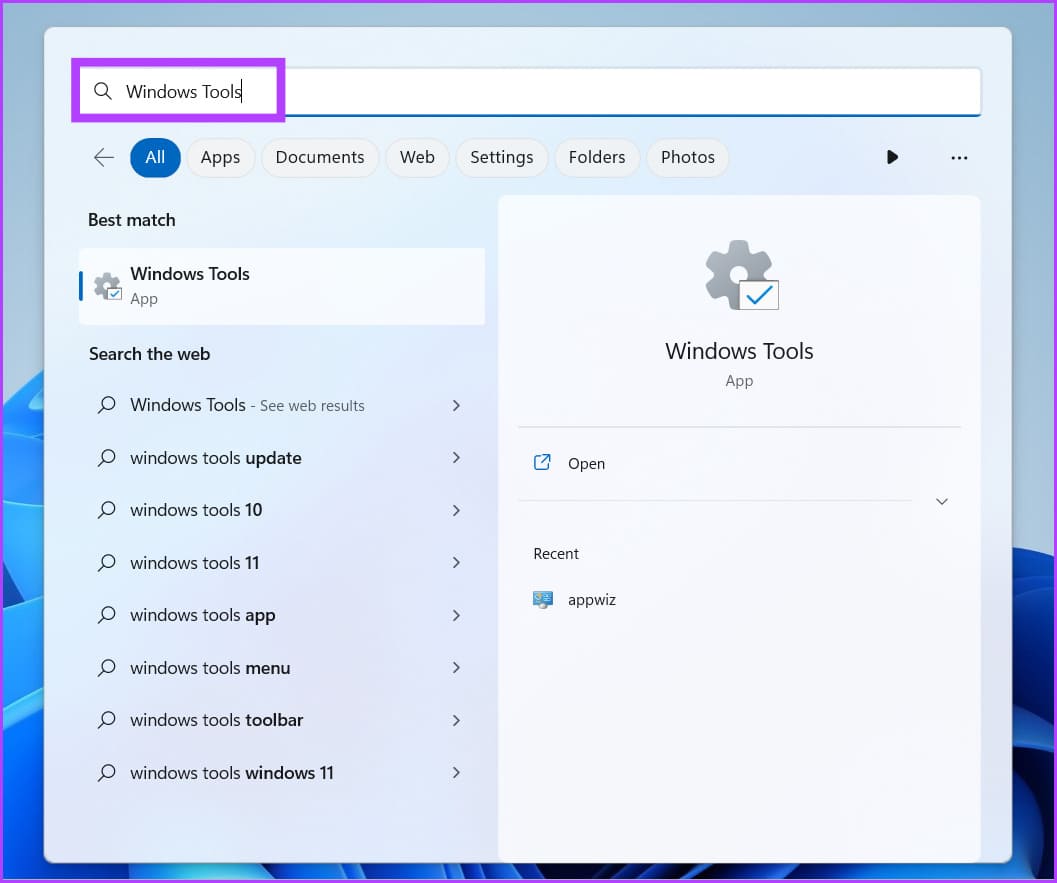1057x883 pixels.
Task: Switch to the Web filter tab
Action: [417, 158]
